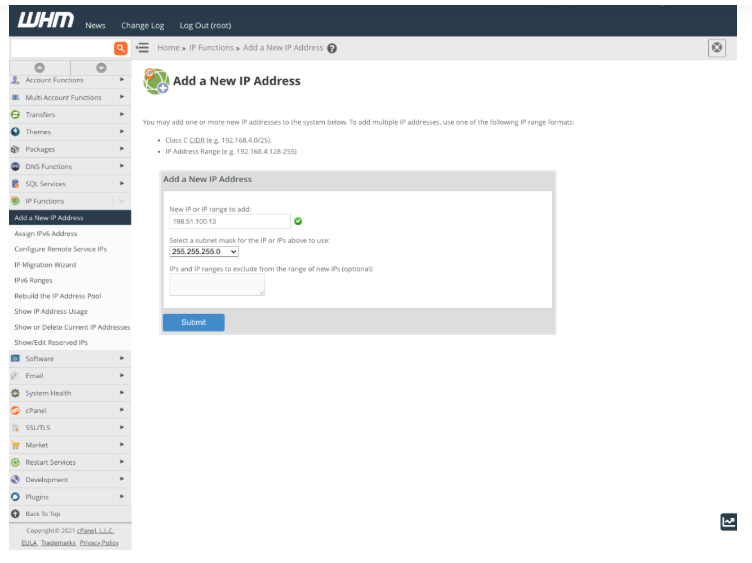Click Log Out (root) in top bar
The image size is (752, 563).
click(x=205, y=25)
